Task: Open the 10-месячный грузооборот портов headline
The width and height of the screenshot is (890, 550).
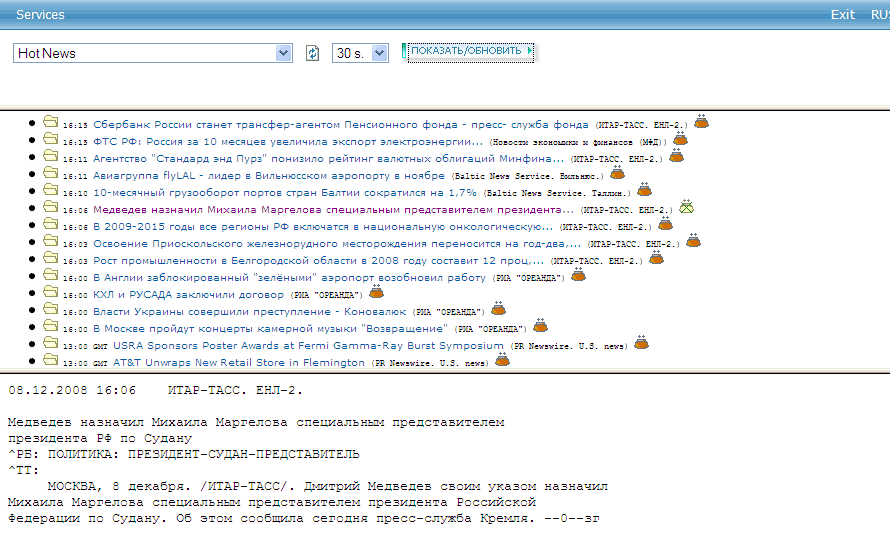Action: tap(284, 192)
